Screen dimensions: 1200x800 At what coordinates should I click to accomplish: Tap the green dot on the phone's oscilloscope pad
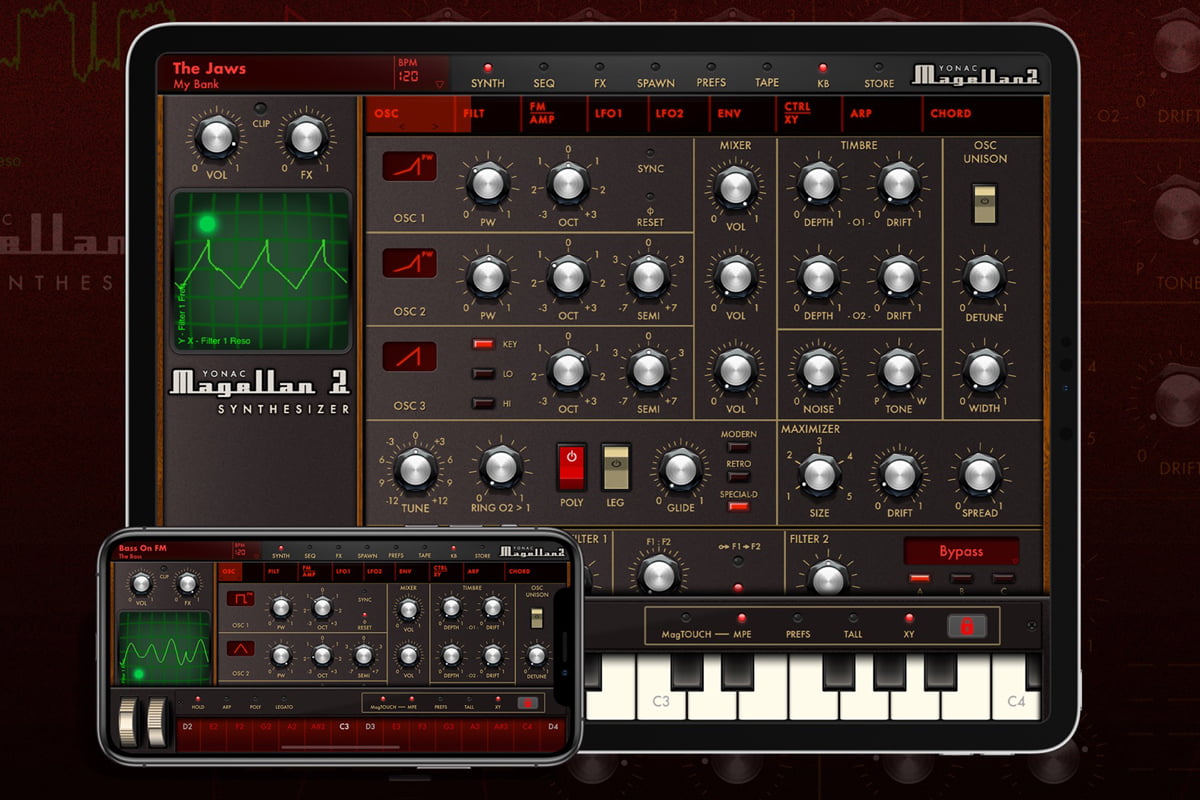[x=139, y=673]
